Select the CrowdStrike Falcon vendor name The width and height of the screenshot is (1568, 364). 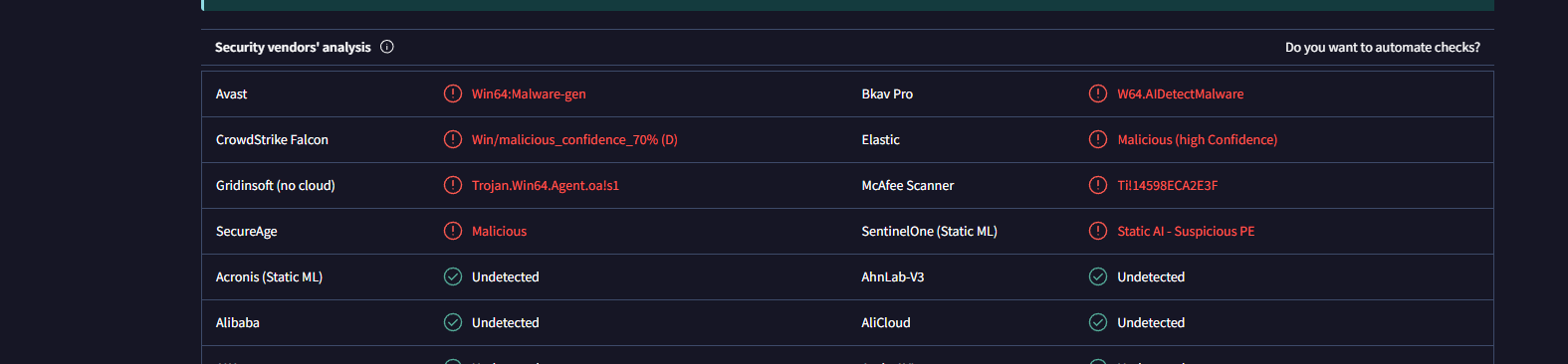(272, 139)
